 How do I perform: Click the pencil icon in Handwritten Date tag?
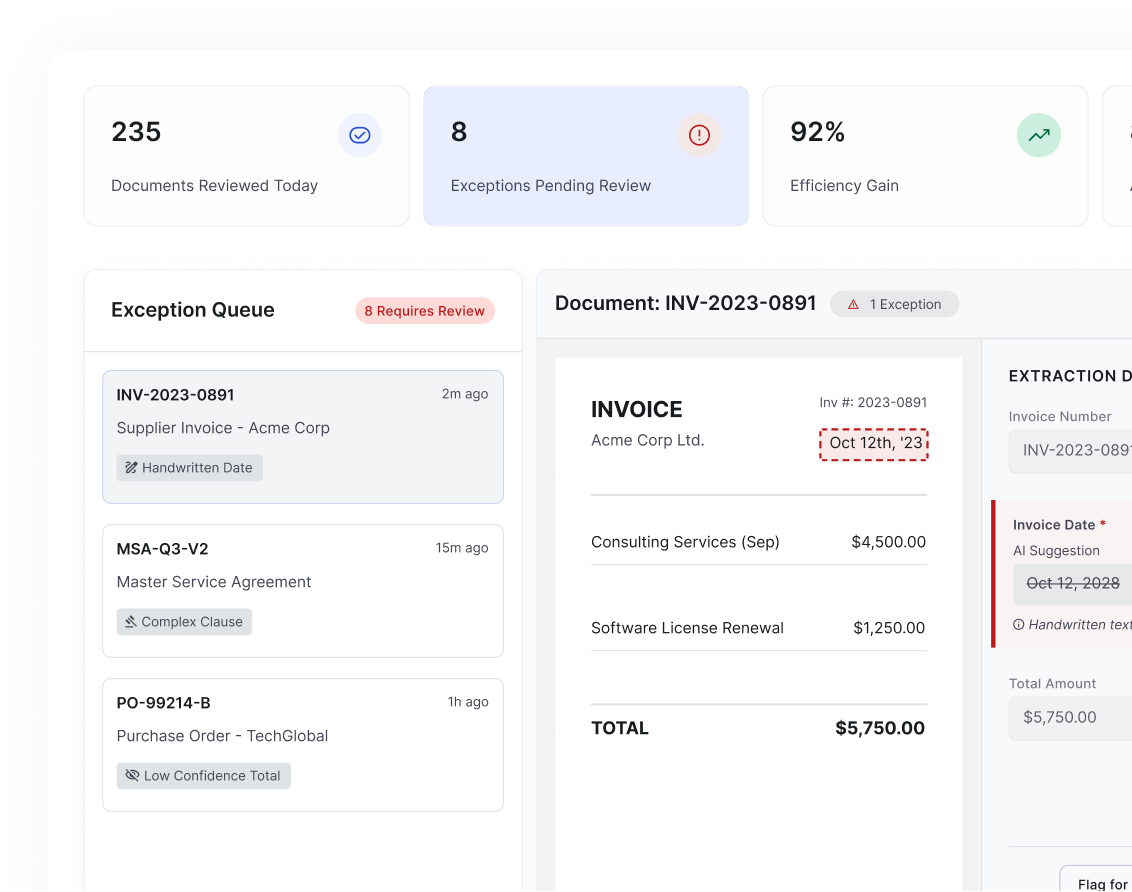131,468
